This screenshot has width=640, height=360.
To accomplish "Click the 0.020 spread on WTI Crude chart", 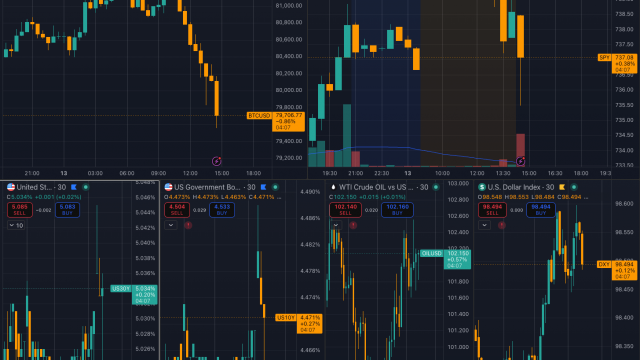I will [x=371, y=210].
